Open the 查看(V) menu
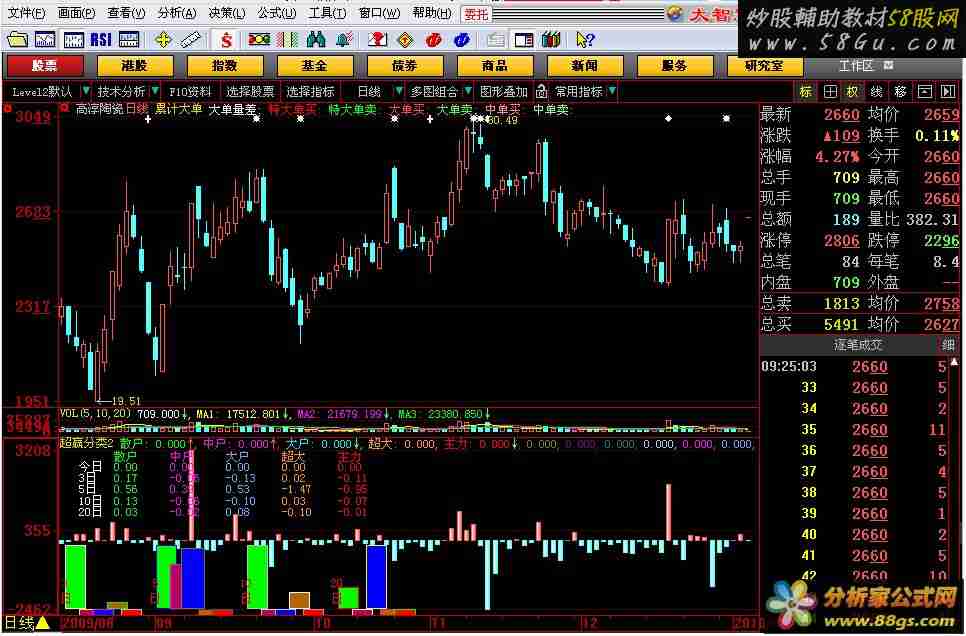 126,13
